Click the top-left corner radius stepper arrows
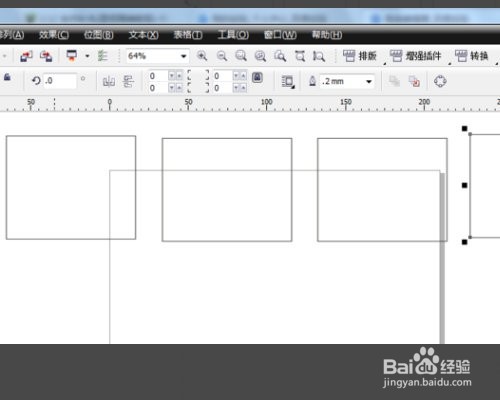 click(x=175, y=76)
